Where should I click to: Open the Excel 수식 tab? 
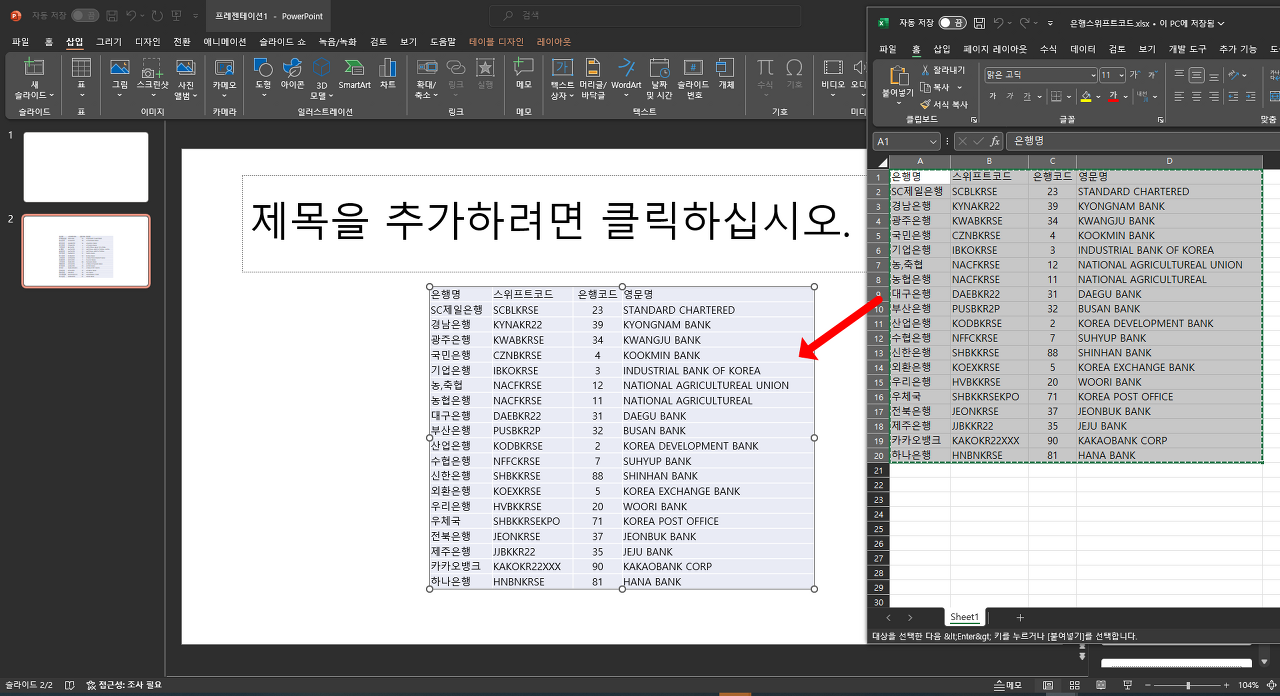pyautogui.click(x=1048, y=49)
